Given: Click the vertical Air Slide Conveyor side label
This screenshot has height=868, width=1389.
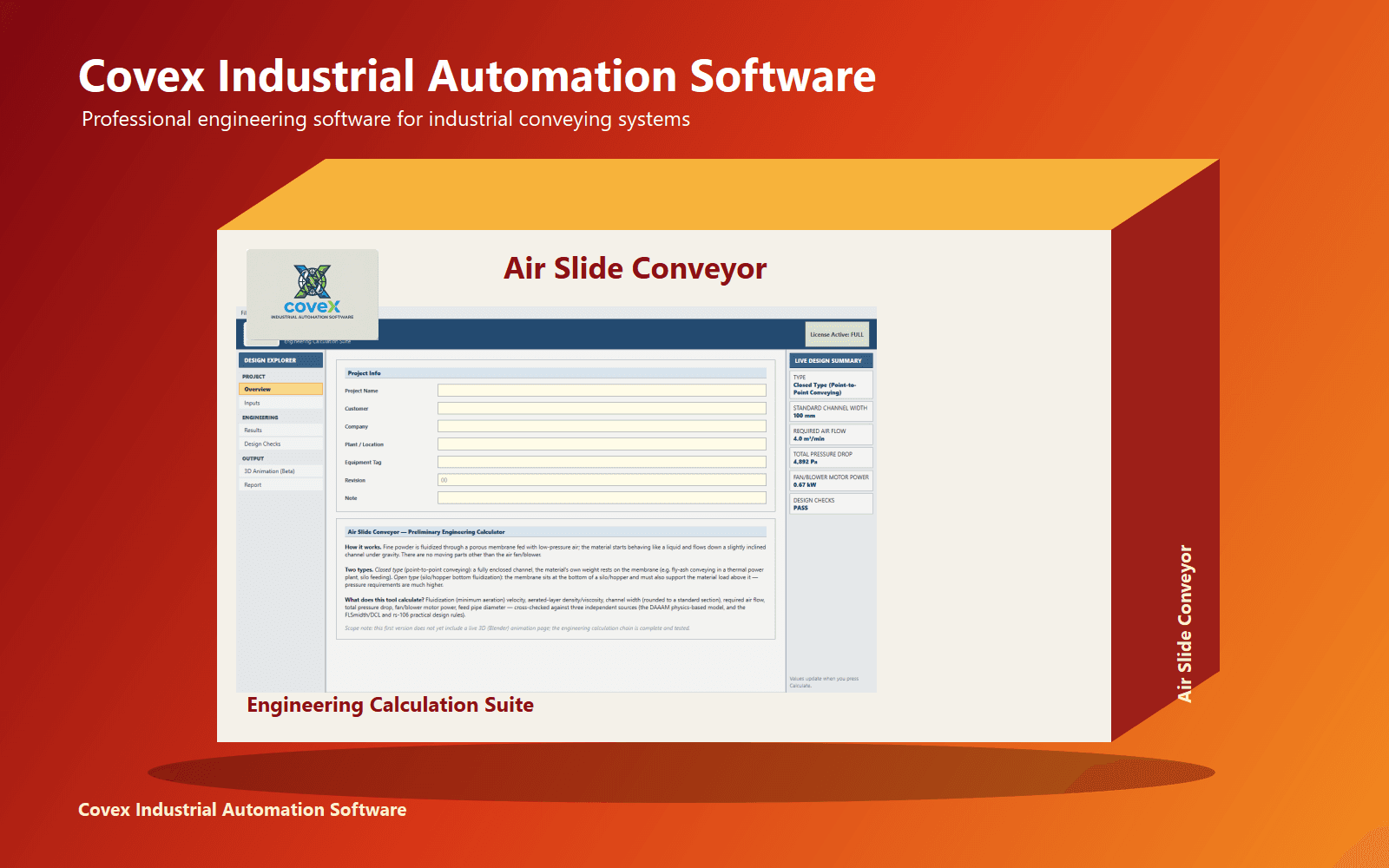Looking at the screenshot, I should 1185,623.
